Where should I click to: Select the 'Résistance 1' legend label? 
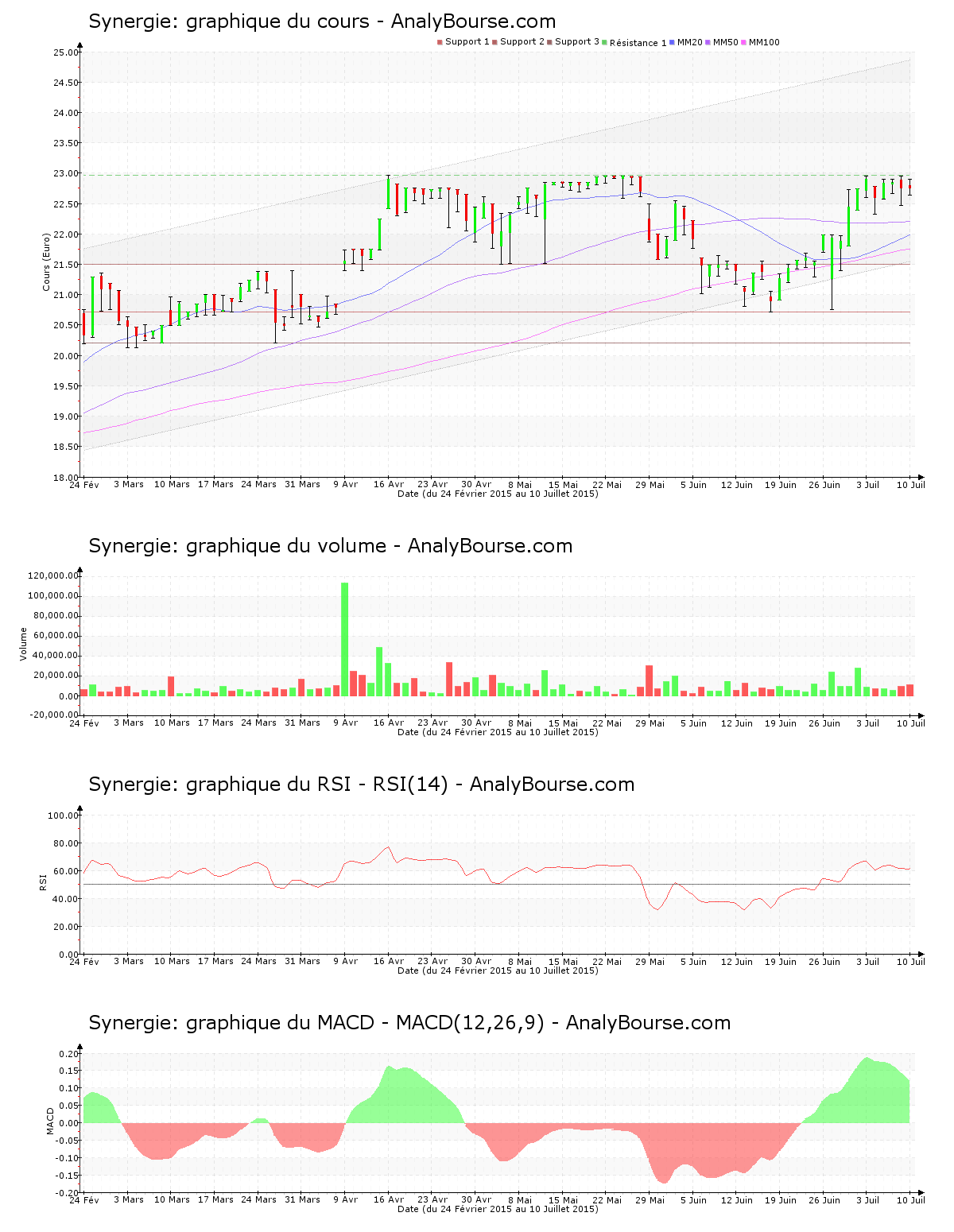pos(638,43)
